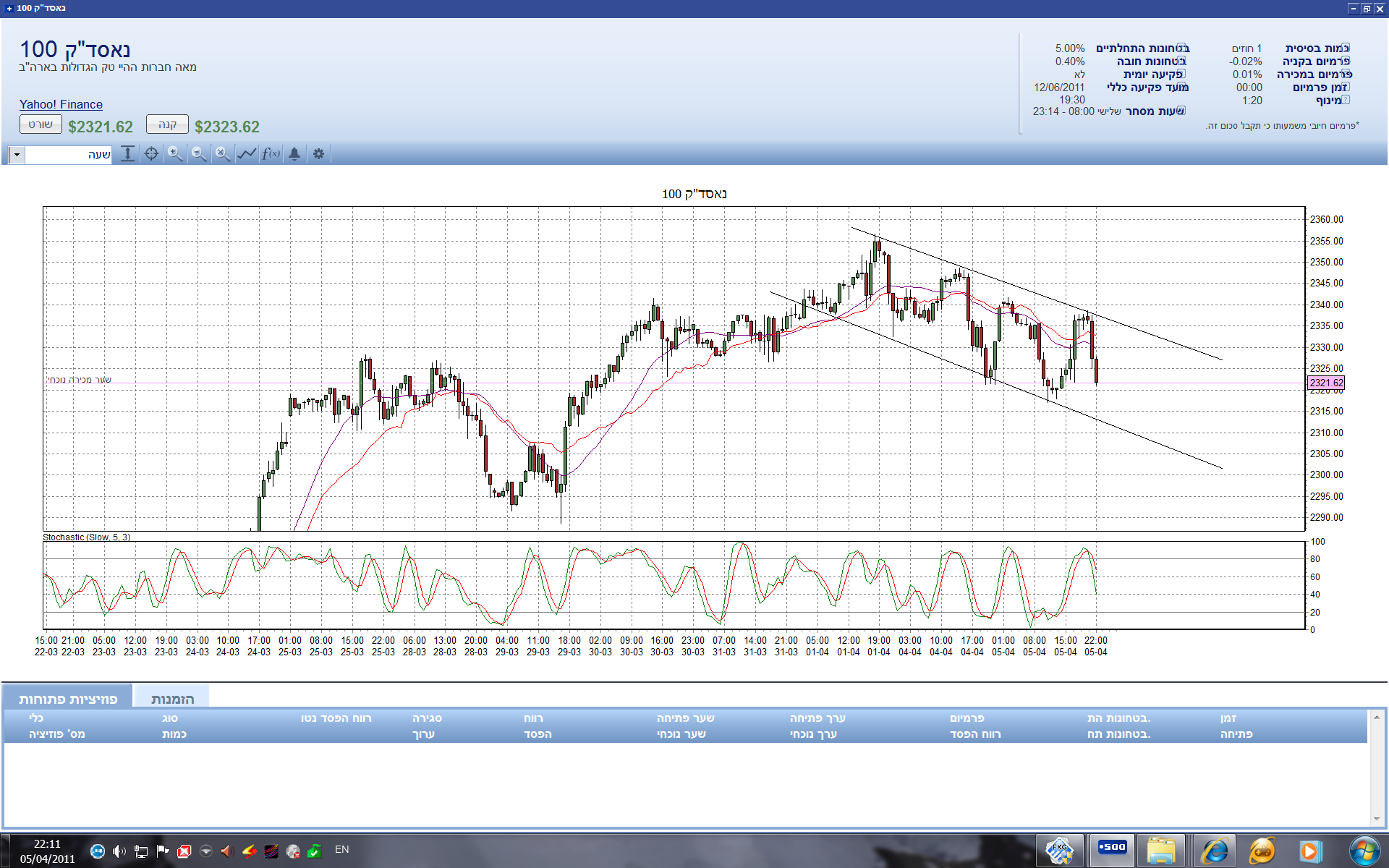
Task: Open the f(x) indicators tool
Action: 271,153
